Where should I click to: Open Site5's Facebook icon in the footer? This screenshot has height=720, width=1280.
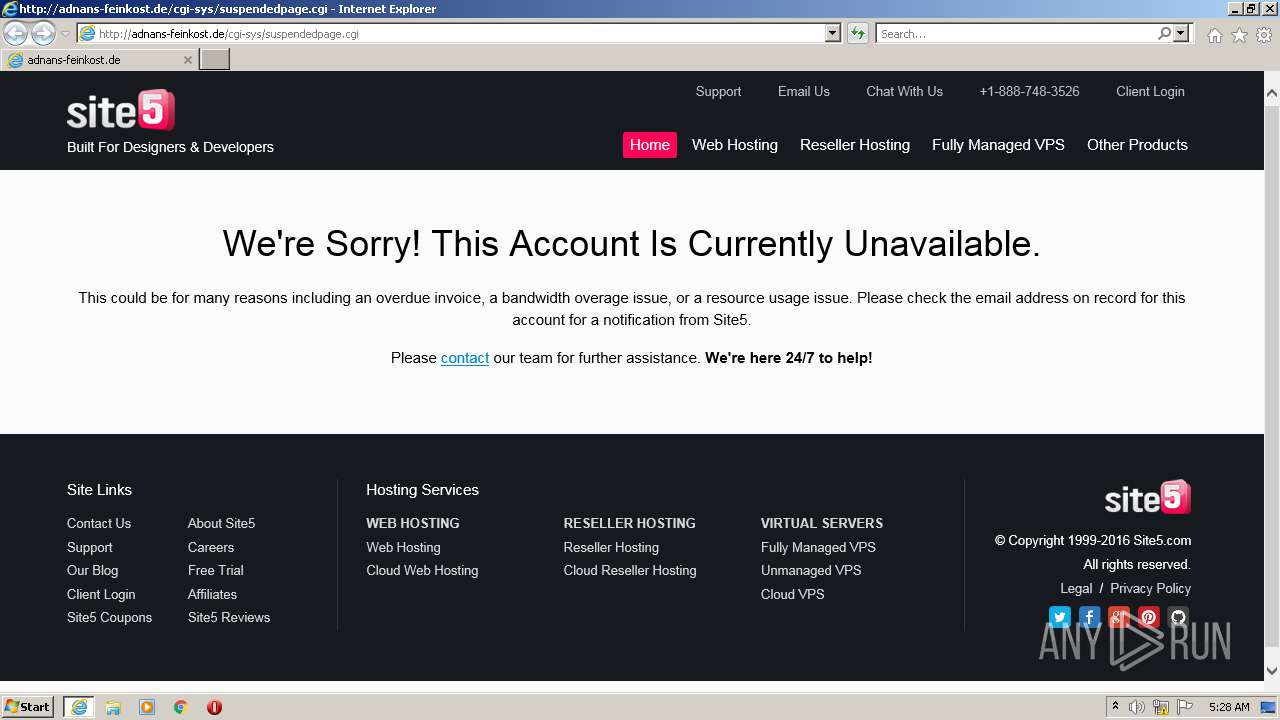[1090, 617]
